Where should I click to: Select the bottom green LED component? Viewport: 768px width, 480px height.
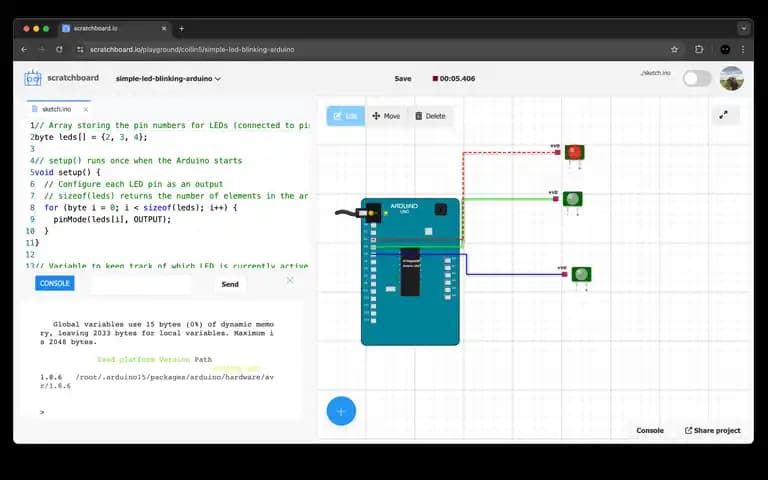[581, 274]
